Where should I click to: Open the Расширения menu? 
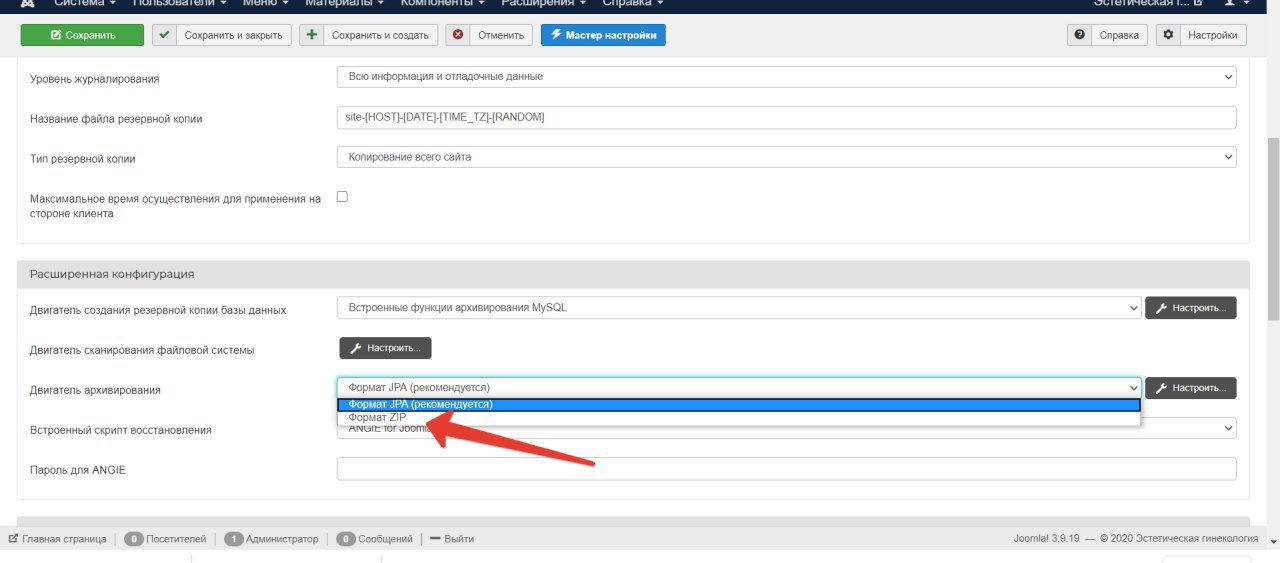pyautogui.click(x=544, y=4)
